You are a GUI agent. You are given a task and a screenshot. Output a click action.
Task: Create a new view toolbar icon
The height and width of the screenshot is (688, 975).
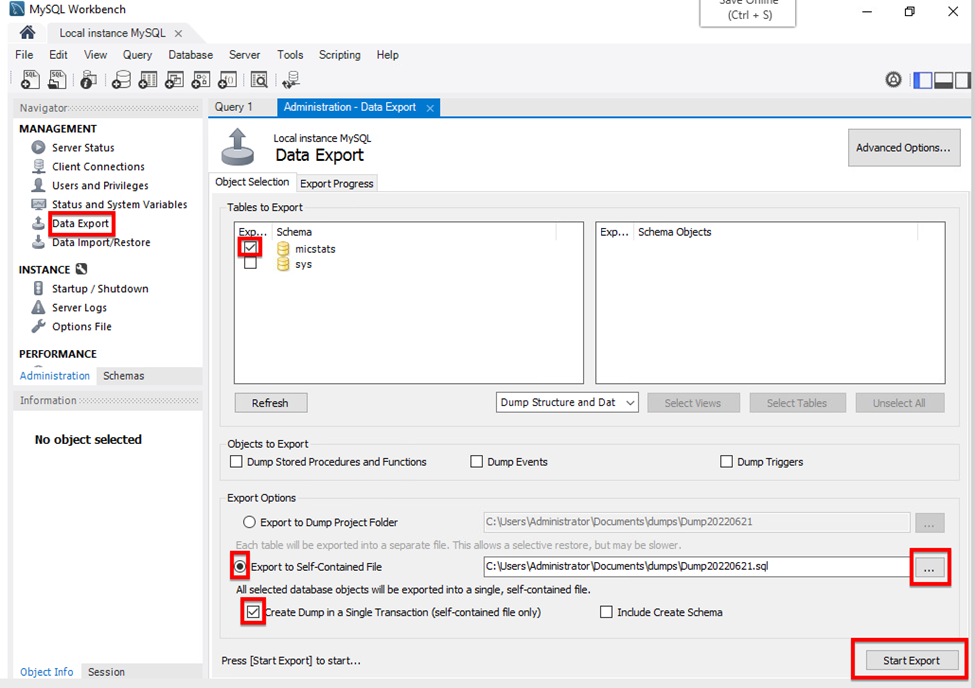pos(174,80)
